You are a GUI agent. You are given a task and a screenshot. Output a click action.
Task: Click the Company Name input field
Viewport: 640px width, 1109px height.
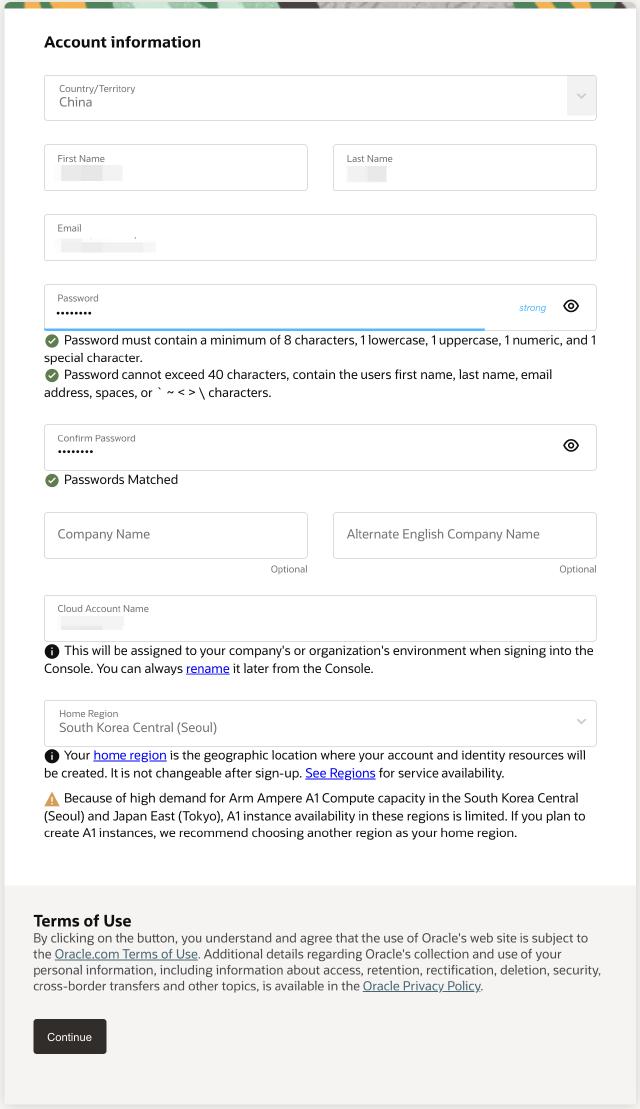pyautogui.click(x=175, y=535)
